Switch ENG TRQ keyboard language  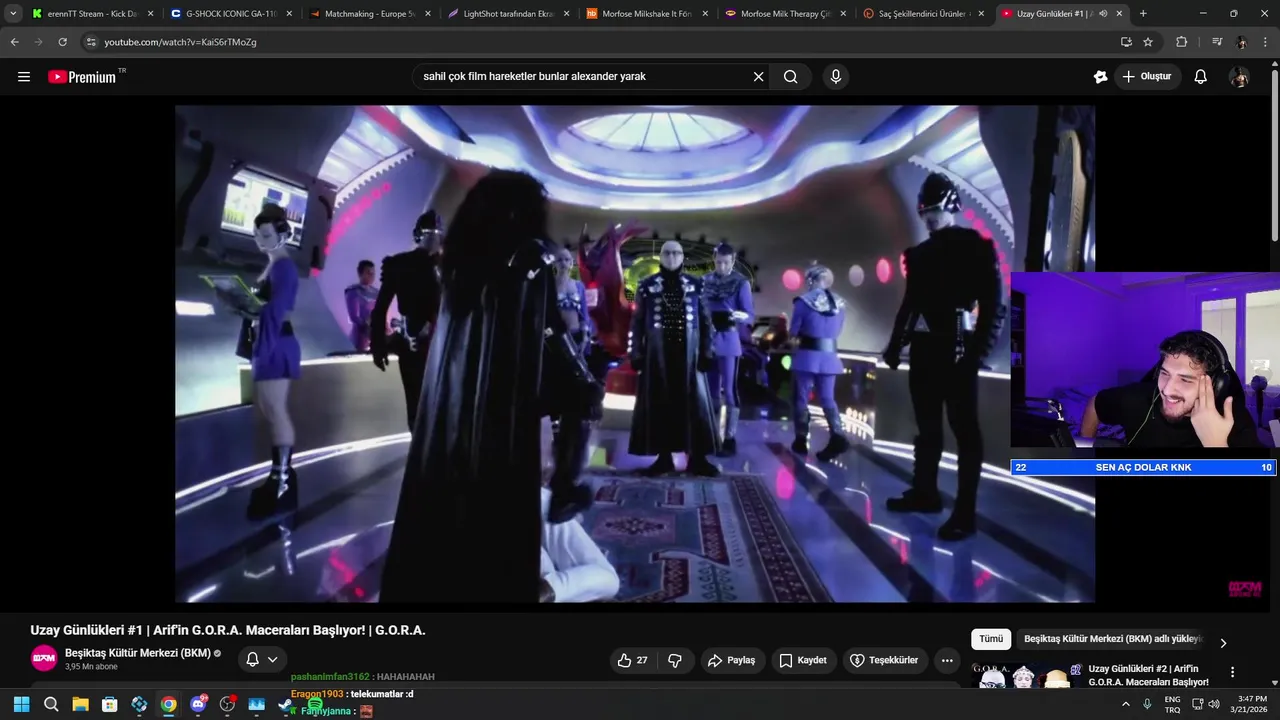click(1172, 704)
